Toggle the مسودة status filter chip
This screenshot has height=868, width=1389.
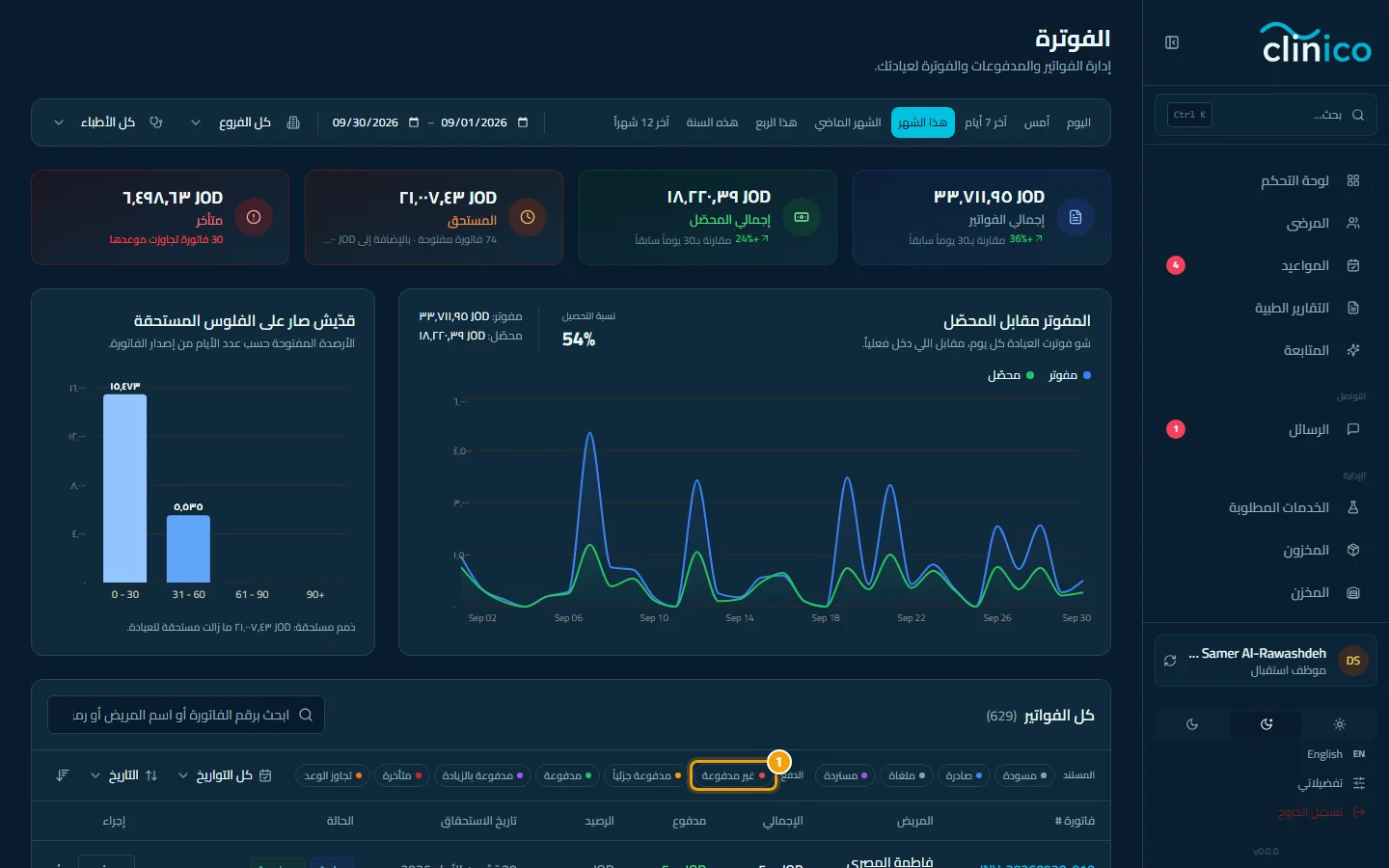[1023, 775]
